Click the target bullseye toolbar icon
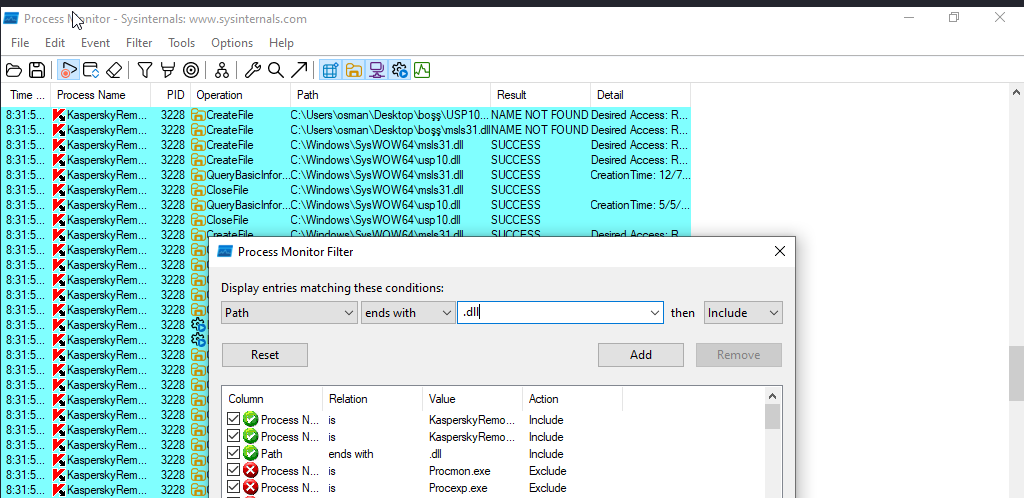The width and height of the screenshot is (1024, 498). [191, 70]
